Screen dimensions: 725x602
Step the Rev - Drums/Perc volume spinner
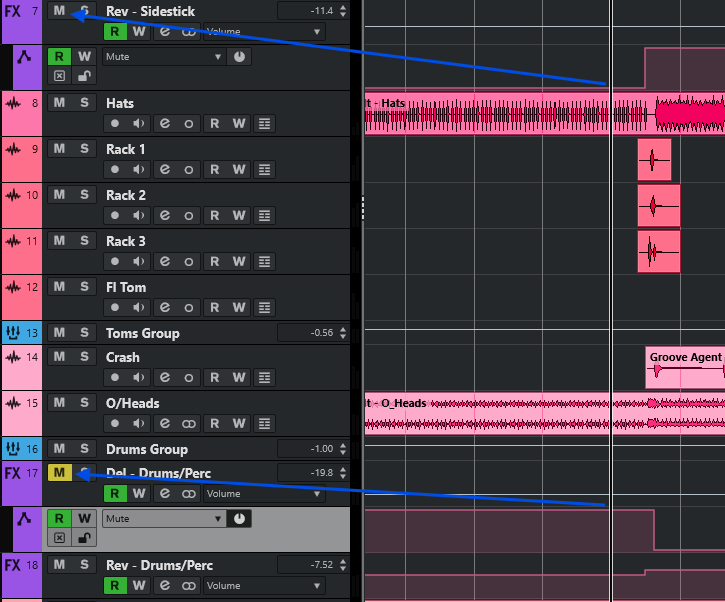pos(343,565)
